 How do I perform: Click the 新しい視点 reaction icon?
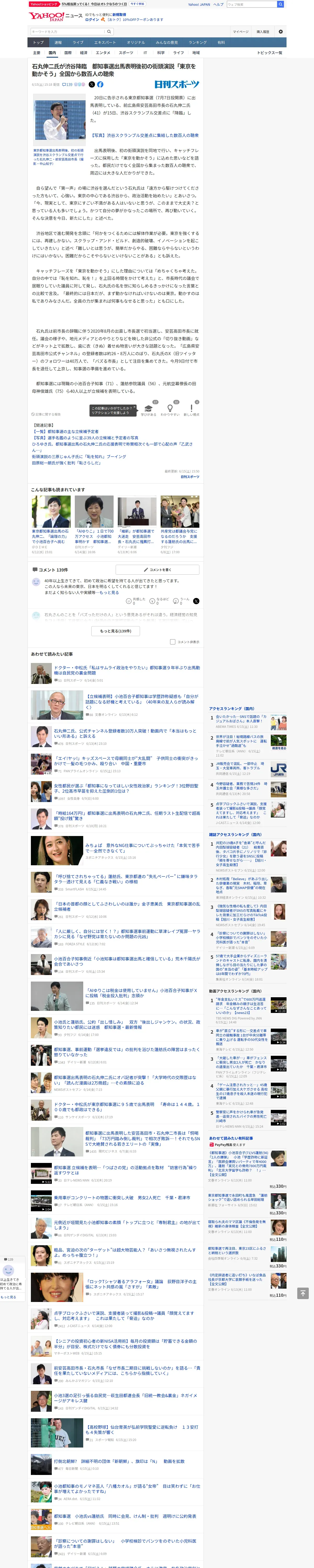click(x=192, y=408)
